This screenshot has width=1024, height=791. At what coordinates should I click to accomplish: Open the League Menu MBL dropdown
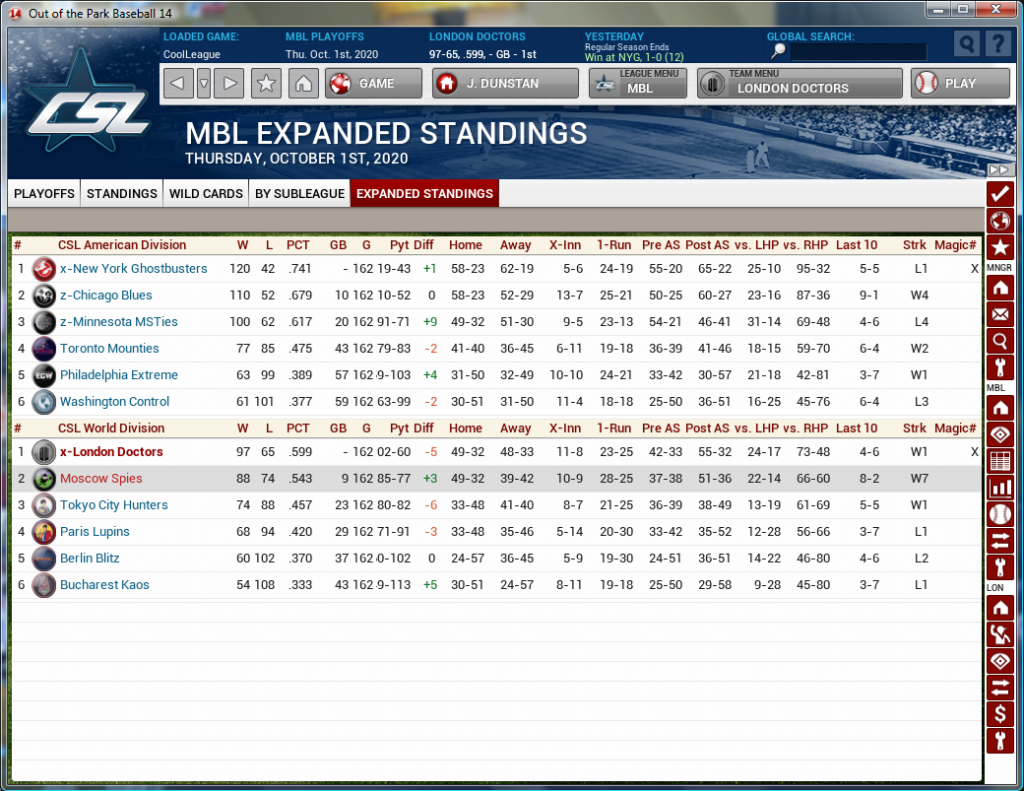(x=637, y=84)
